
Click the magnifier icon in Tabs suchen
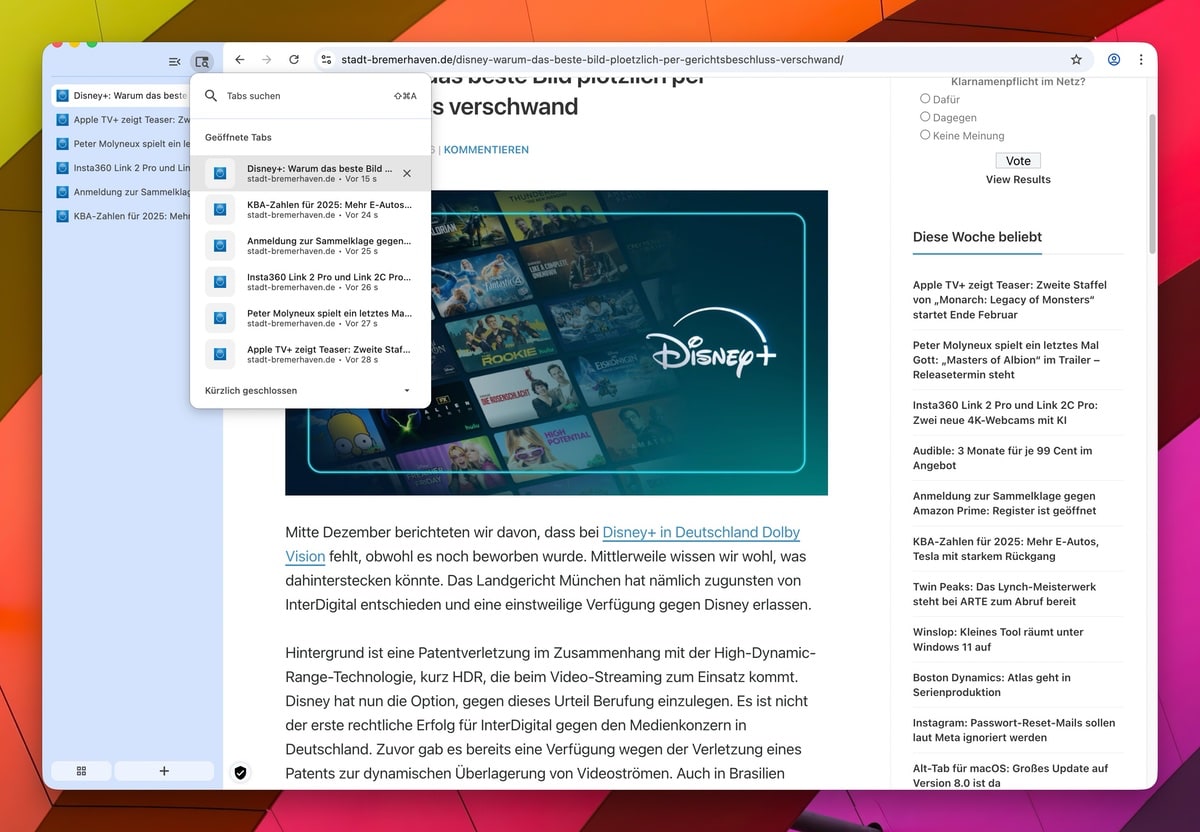click(211, 96)
